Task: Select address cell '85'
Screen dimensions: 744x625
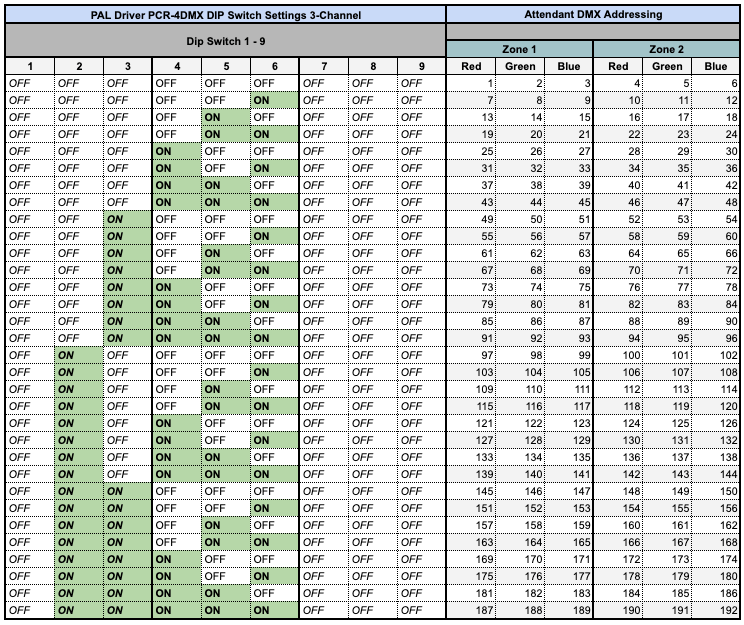Action: coord(471,321)
